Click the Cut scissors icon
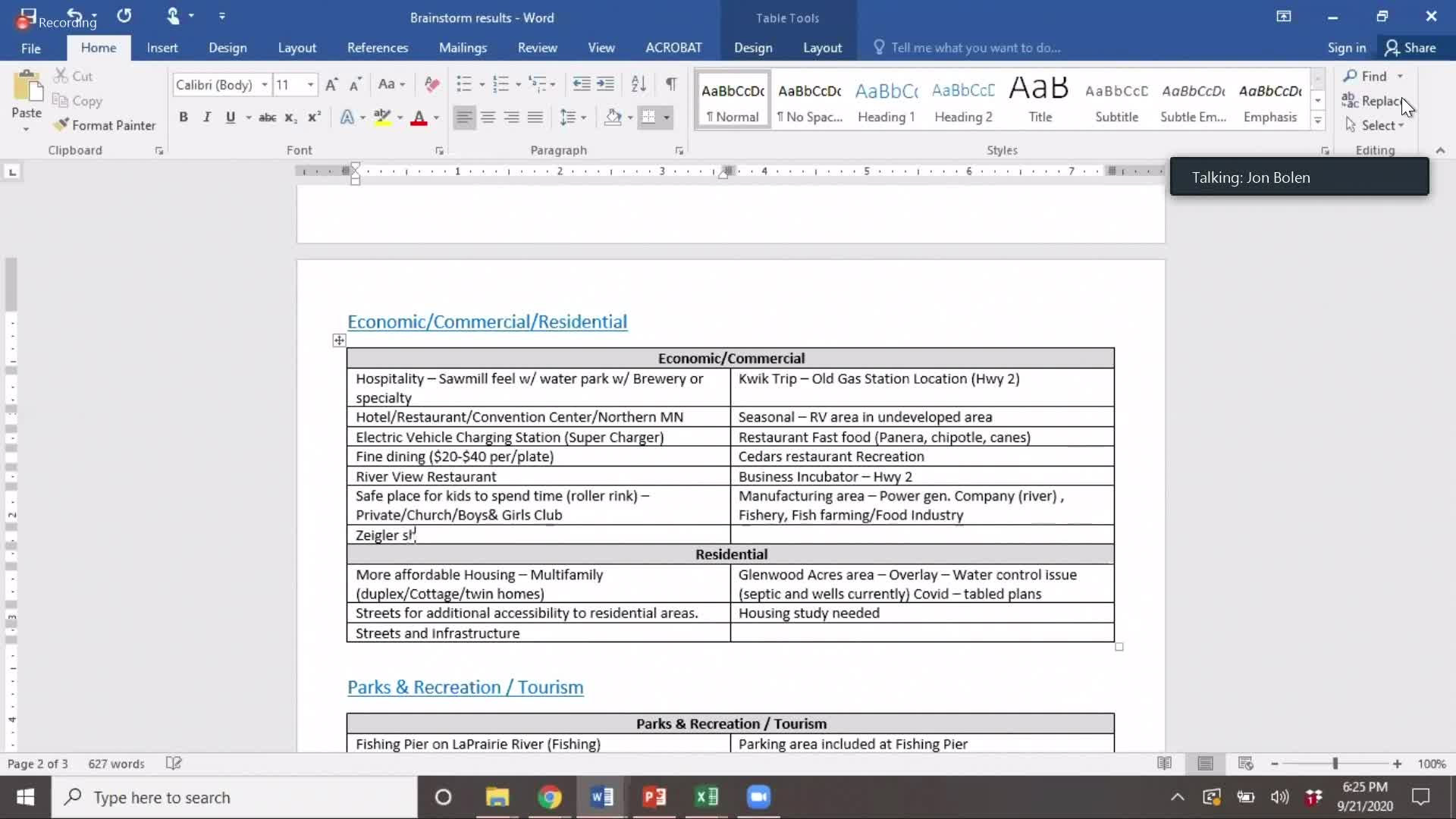This screenshot has height=819, width=1456. pos(61,76)
